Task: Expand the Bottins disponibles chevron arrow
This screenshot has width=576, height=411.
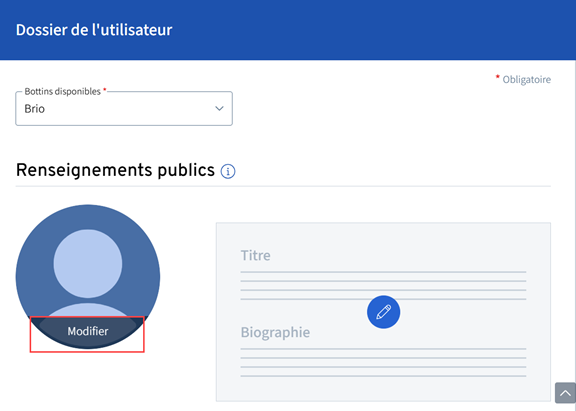Action: [x=219, y=108]
